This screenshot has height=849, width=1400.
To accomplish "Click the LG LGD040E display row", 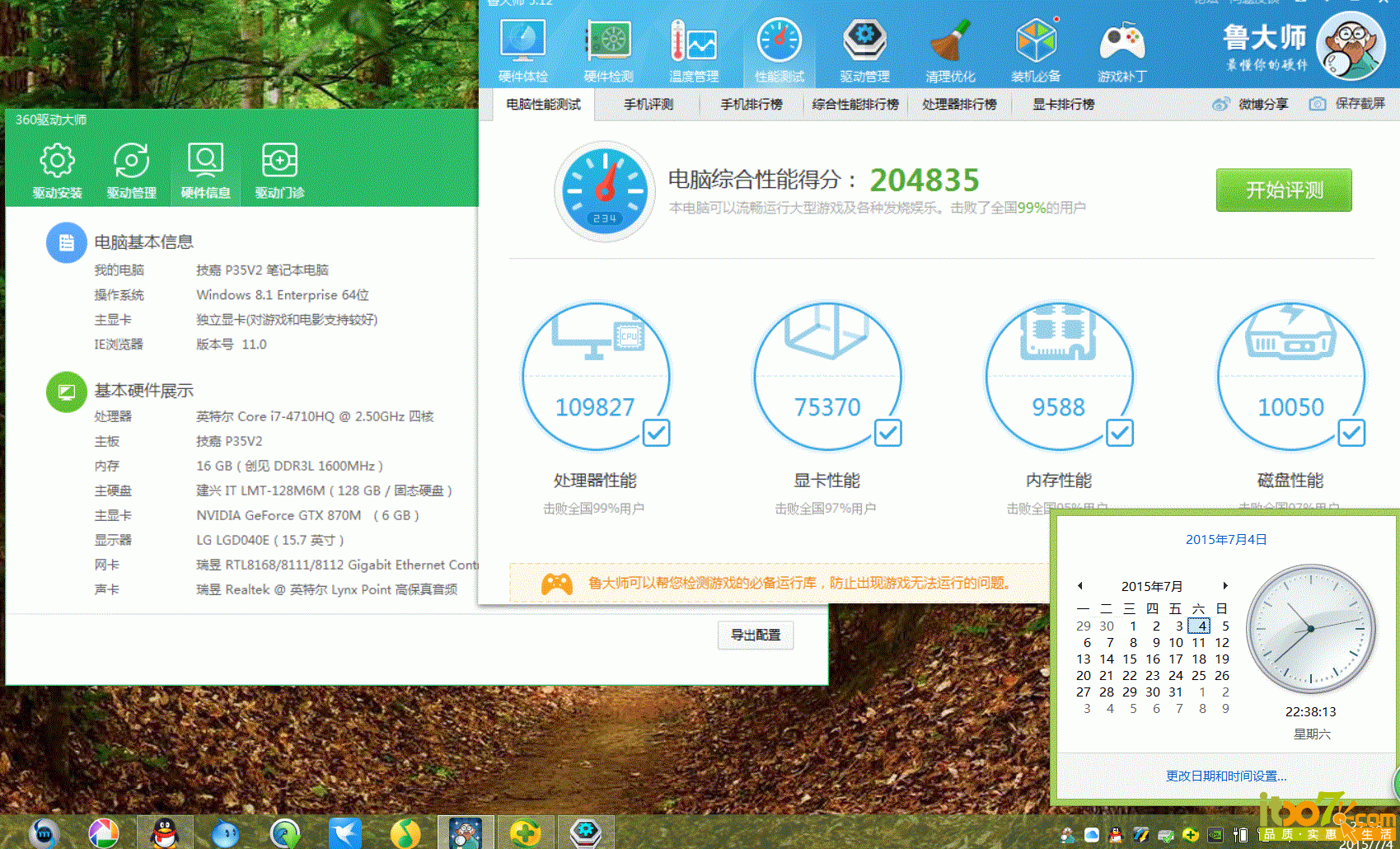I will point(219,541).
